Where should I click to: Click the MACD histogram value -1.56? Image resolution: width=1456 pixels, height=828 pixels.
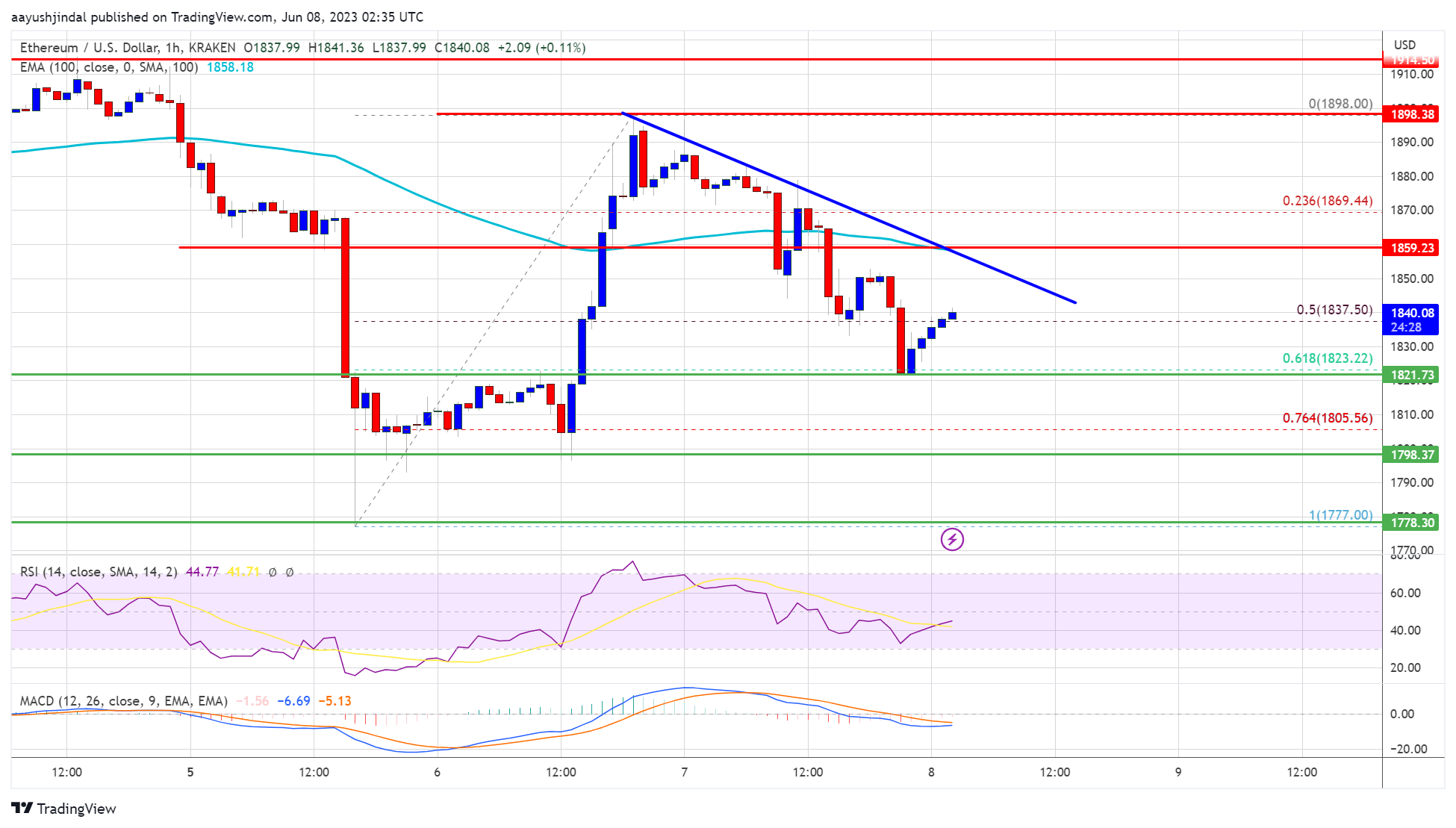pos(252,701)
